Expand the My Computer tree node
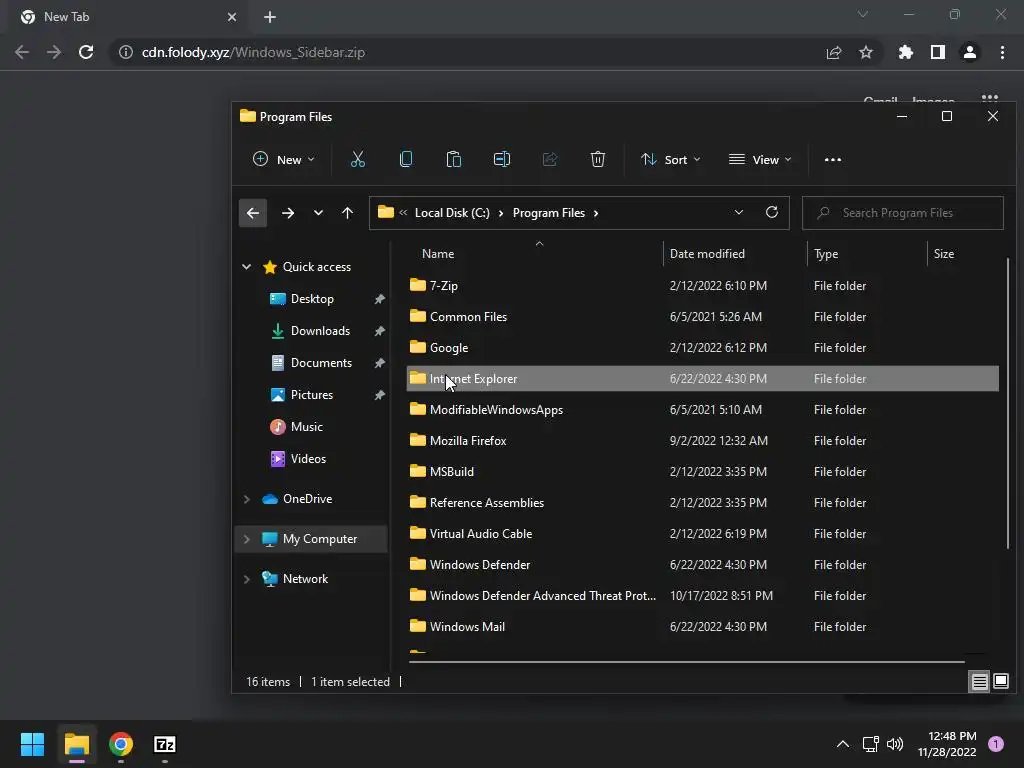This screenshot has height=768, width=1024. tap(247, 539)
